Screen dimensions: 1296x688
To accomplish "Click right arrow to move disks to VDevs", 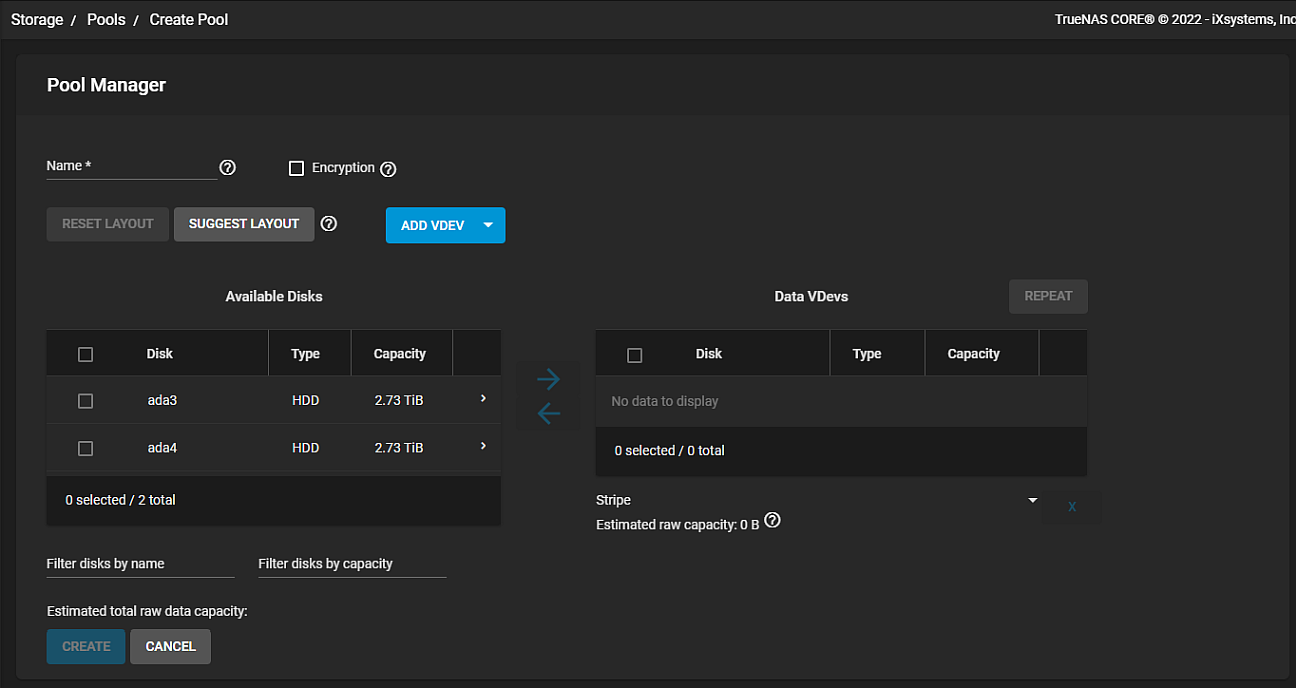I will [x=548, y=379].
